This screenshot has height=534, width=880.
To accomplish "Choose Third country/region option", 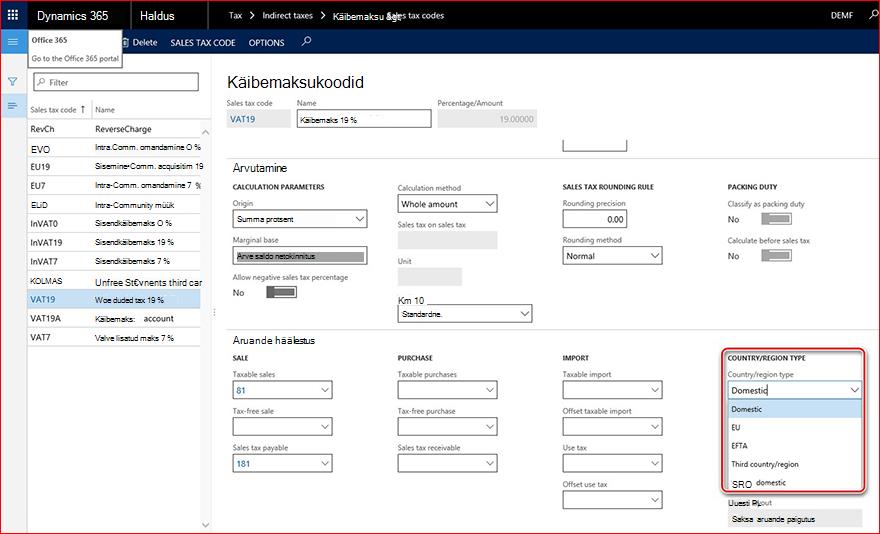I will point(794,464).
